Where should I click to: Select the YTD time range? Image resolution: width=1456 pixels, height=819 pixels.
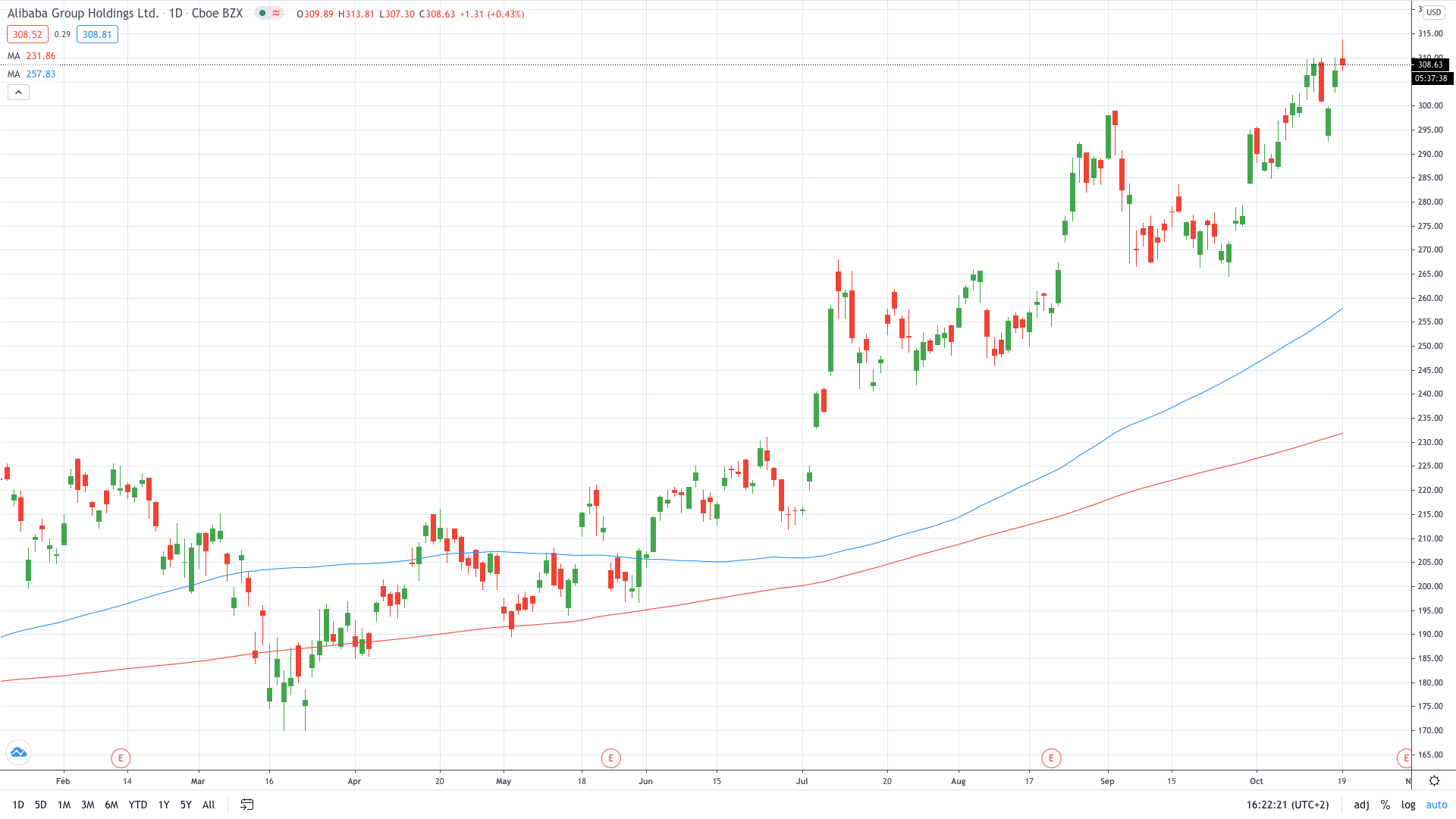[x=138, y=805]
